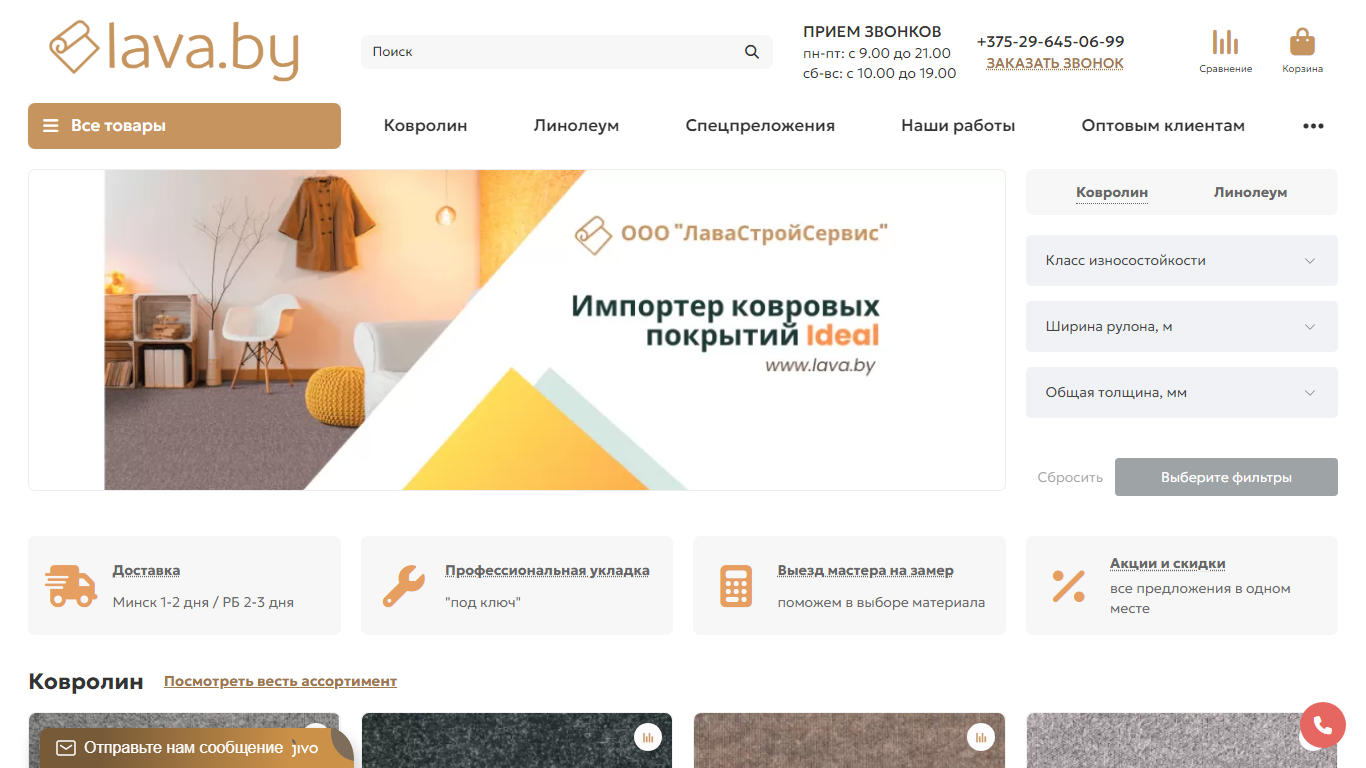The width and height of the screenshot is (1366, 768).
Task: Click the percent icon for discounts
Action: click(x=1068, y=586)
